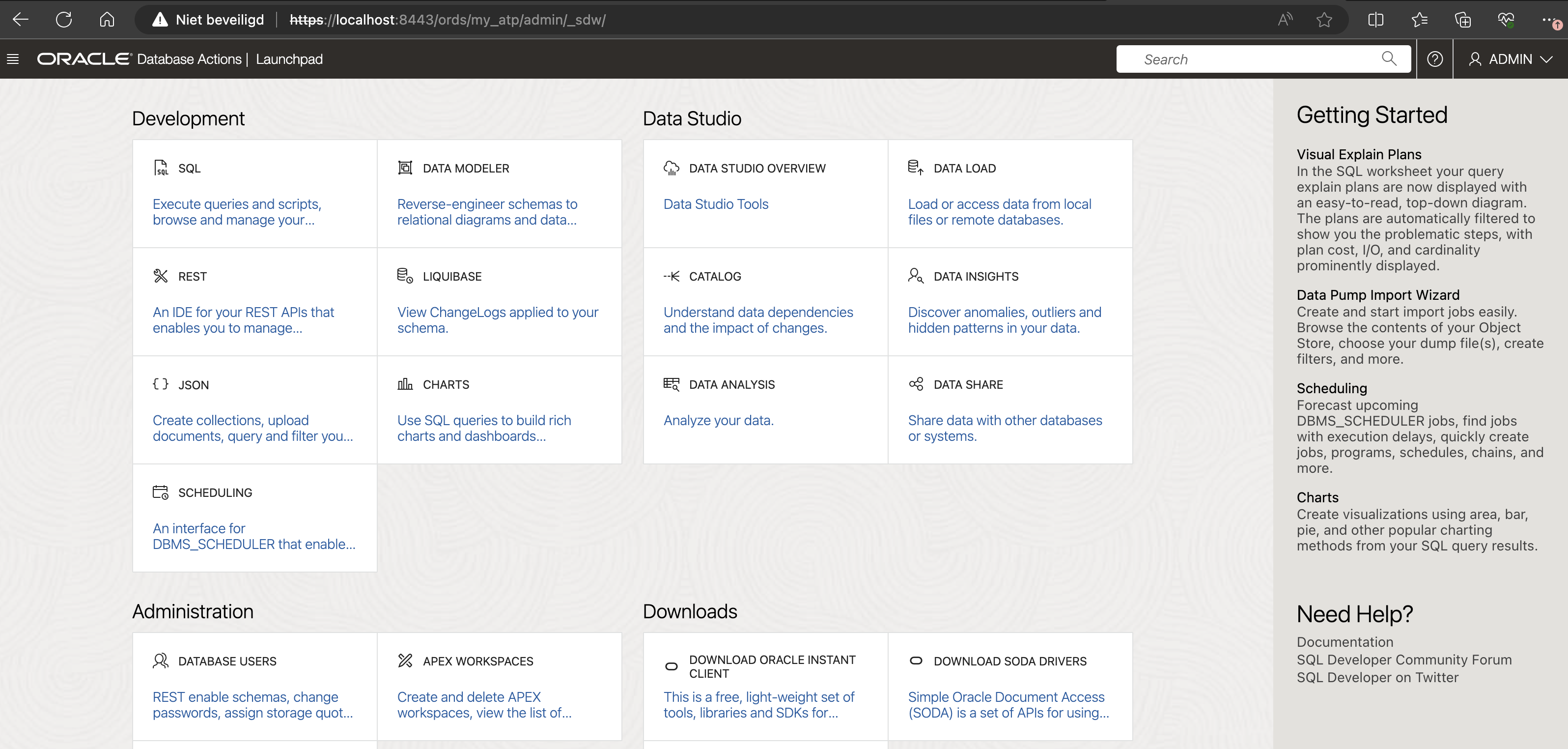
Task: Open SQL Developer Community Forum link
Action: (x=1403, y=660)
